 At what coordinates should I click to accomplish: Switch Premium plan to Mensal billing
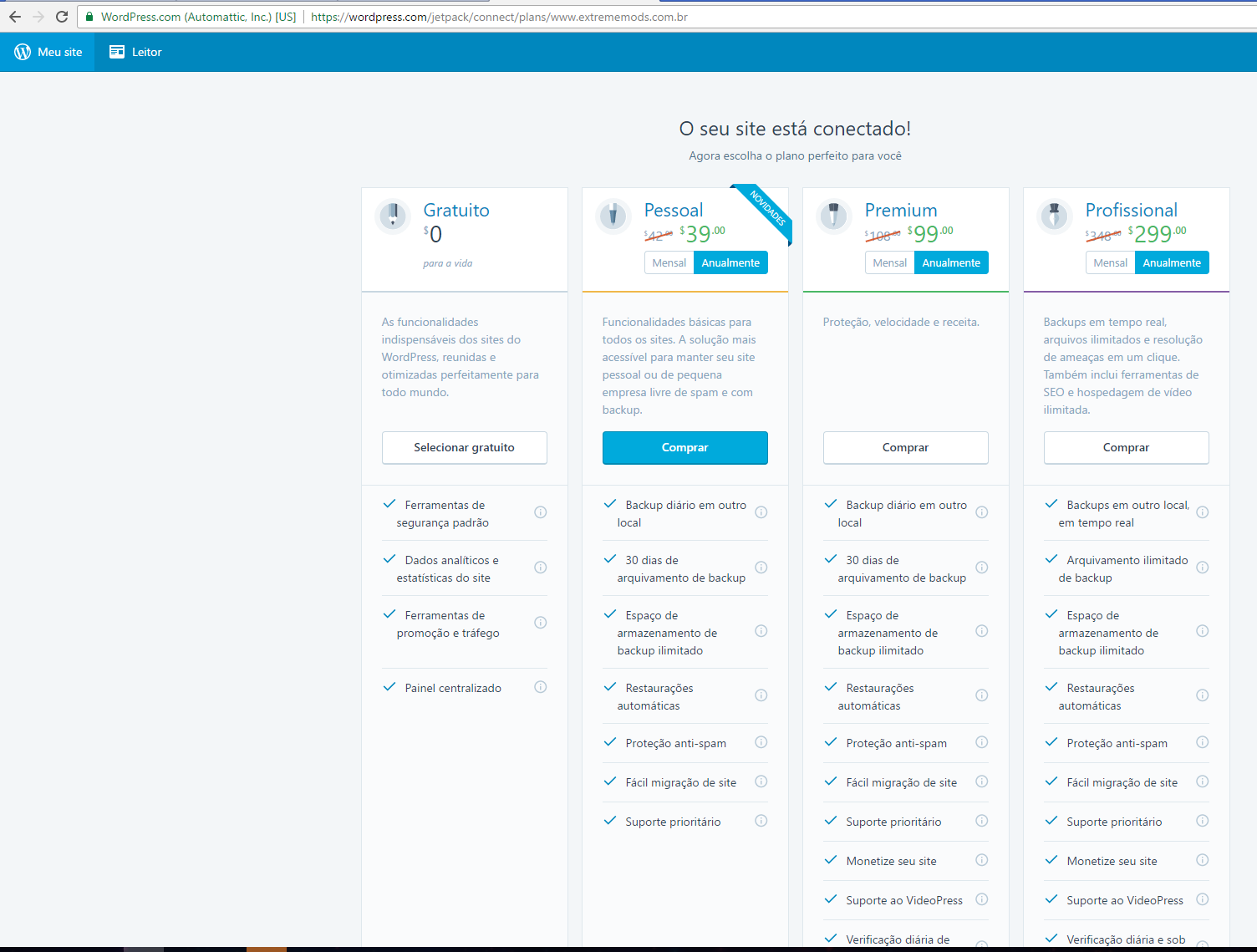(x=889, y=262)
